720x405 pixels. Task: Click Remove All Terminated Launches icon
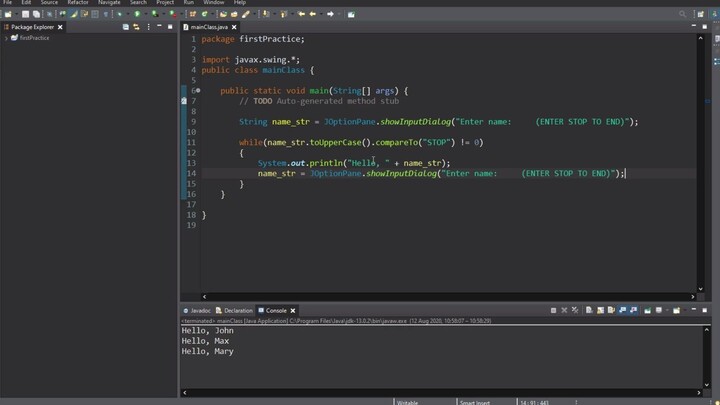coord(575,310)
